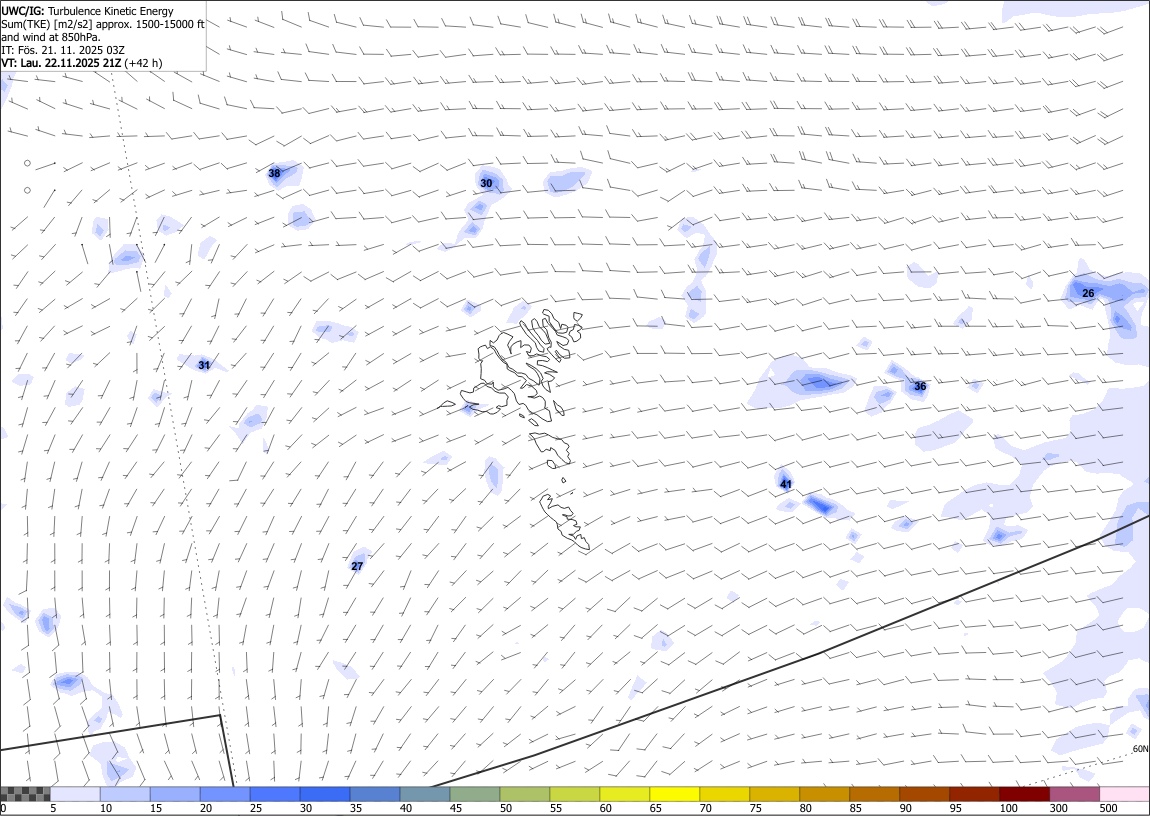Click the TKE peak value 38 on map
Viewport: 1150px width, 816px height.
(274, 174)
